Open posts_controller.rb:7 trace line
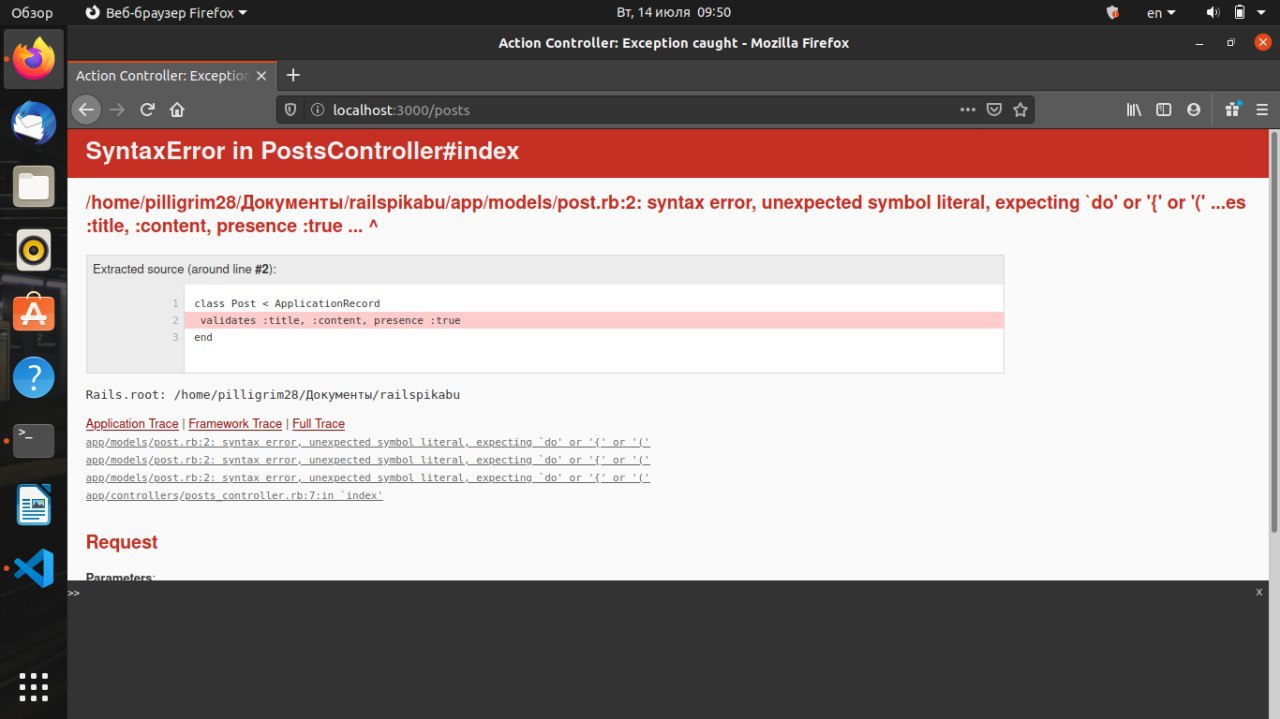 tap(234, 496)
